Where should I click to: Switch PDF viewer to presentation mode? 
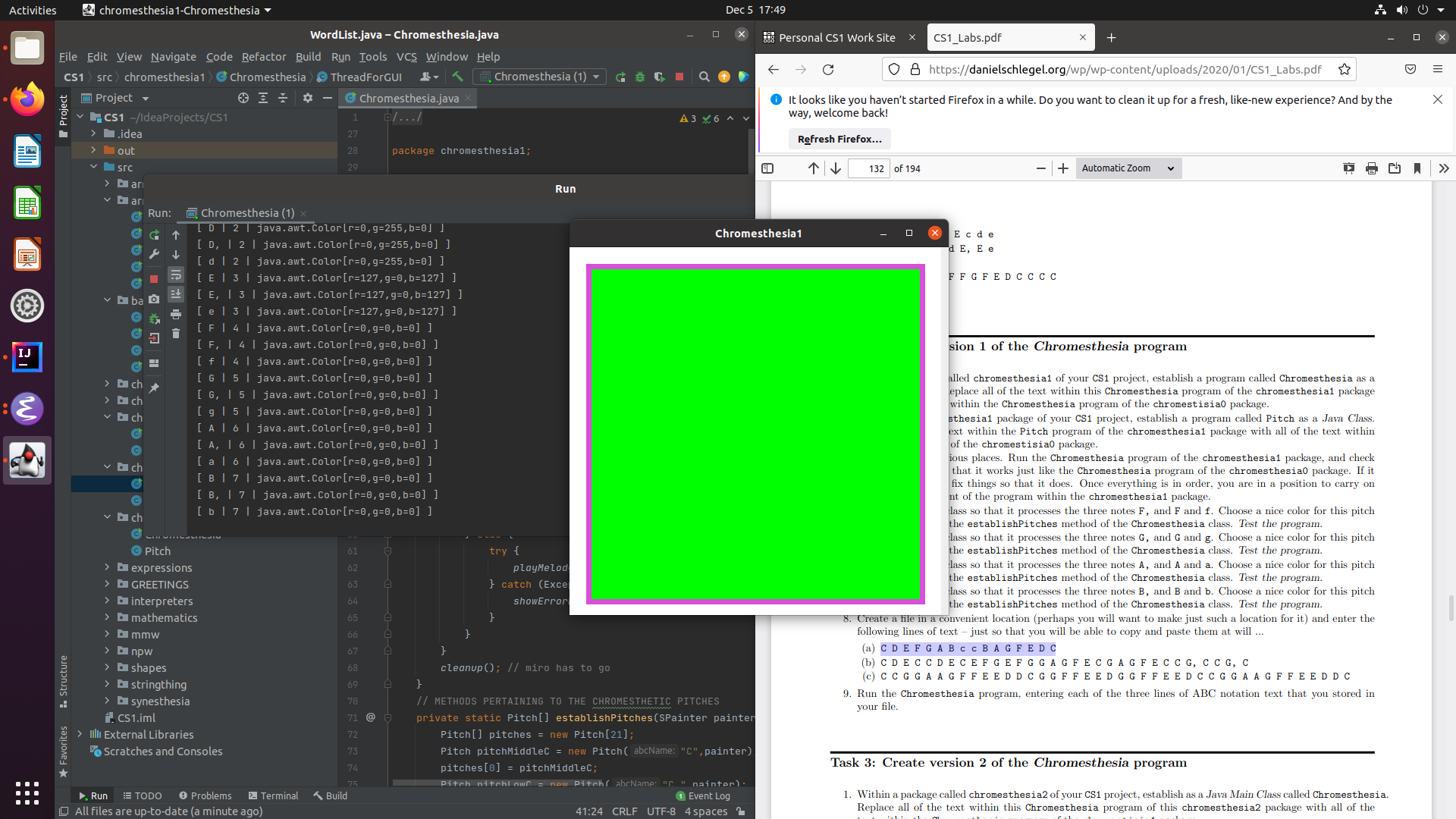[1349, 168]
